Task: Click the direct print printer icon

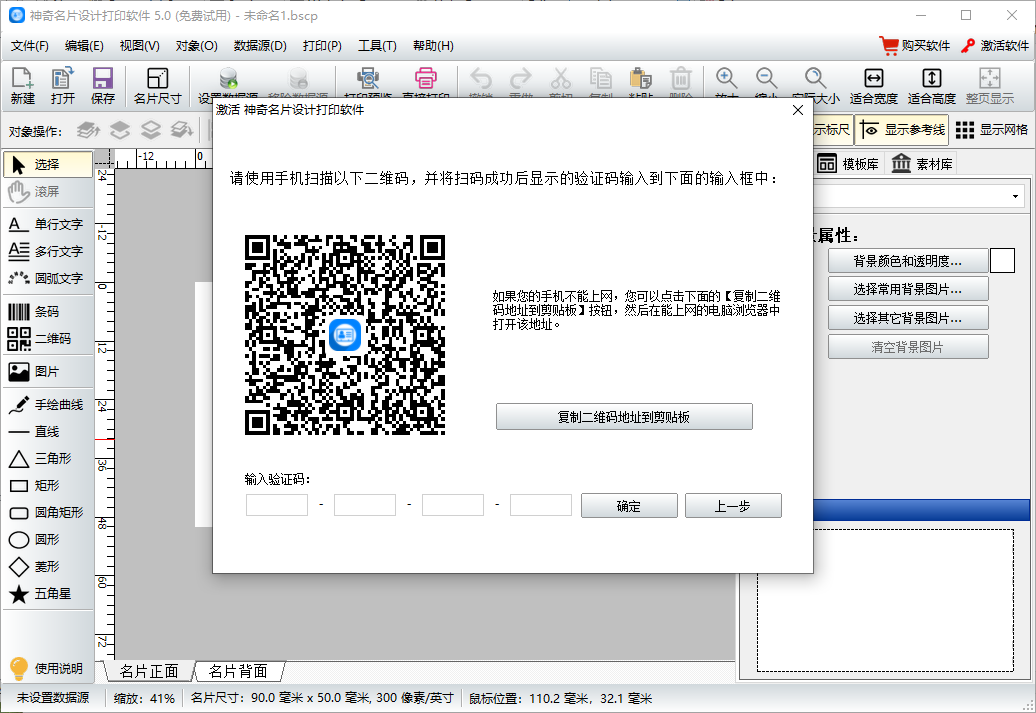Action: pos(426,79)
